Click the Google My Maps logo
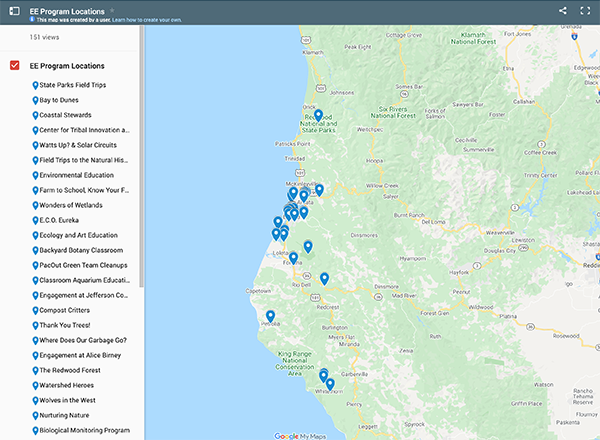Image resolution: width=600 pixels, height=440 pixels. click(300, 436)
